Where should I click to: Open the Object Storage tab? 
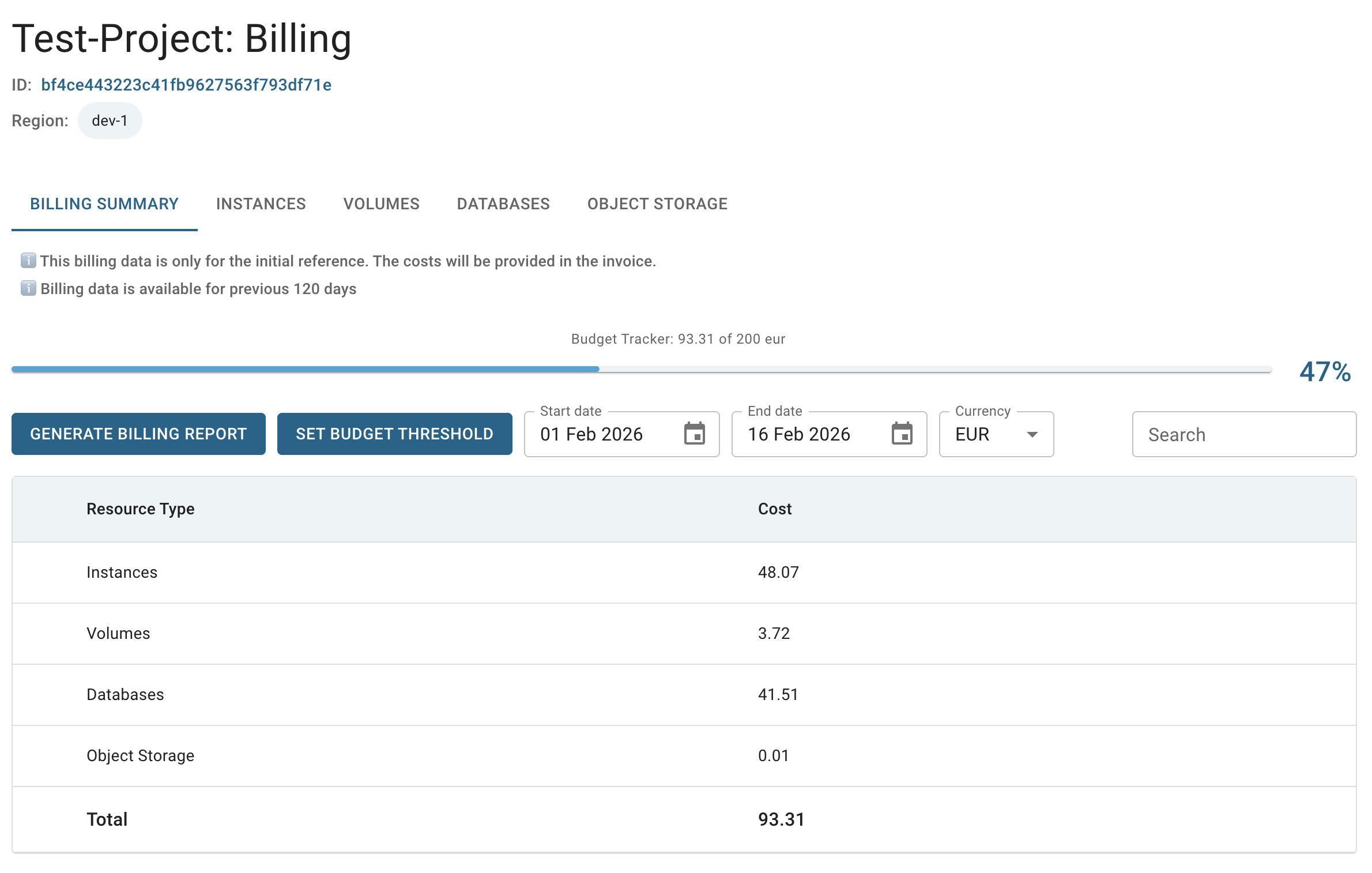(x=657, y=204)
